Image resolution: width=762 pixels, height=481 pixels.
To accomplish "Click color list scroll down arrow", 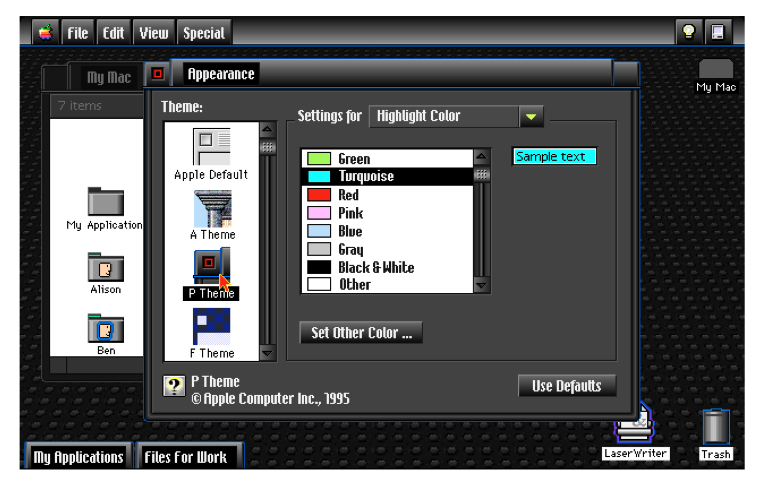I will click(x=481, y=285).
